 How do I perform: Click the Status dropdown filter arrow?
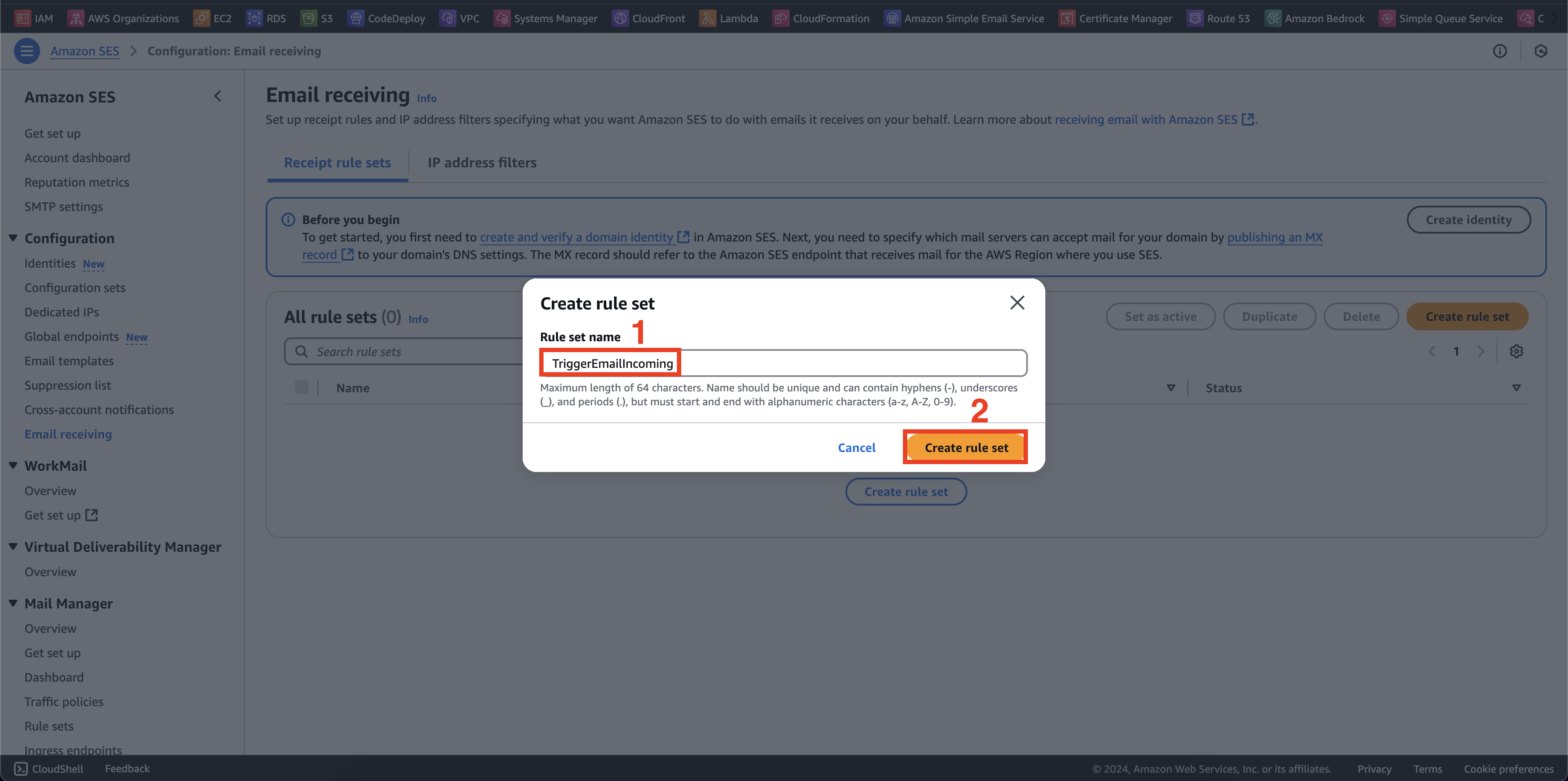(x=1516, y=388)
